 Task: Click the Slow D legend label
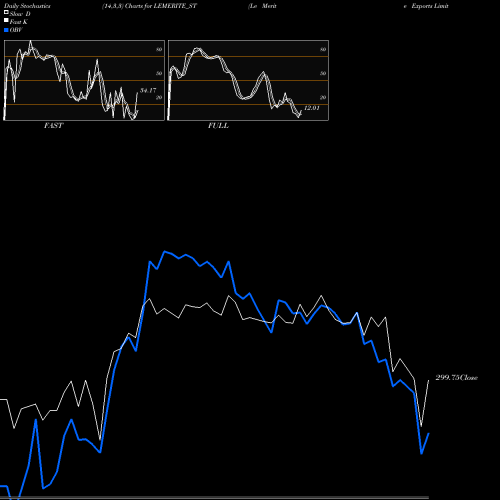click(x=20, y=14)
